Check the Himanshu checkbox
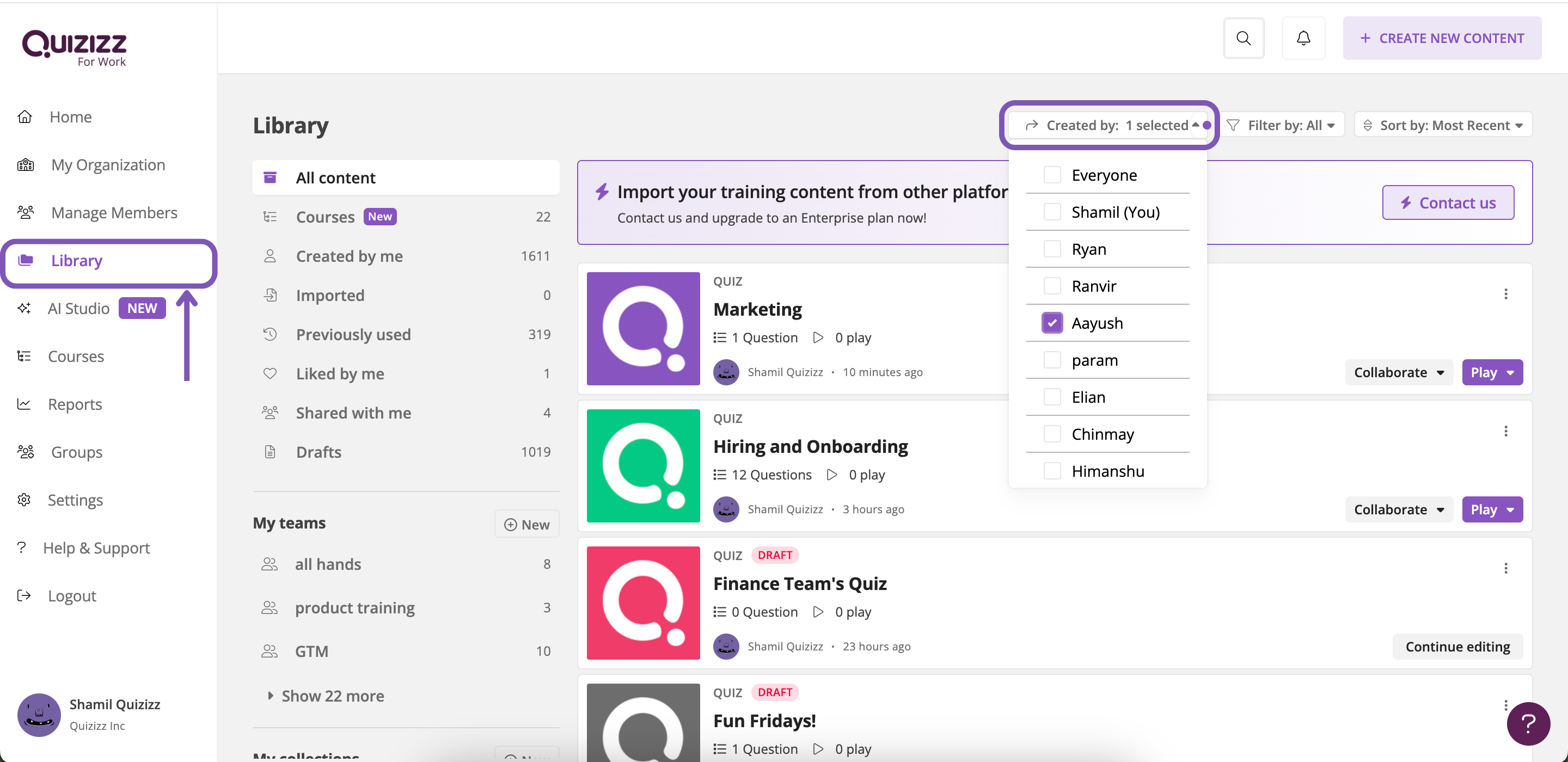1568x762 pixels. (1052, 471)
